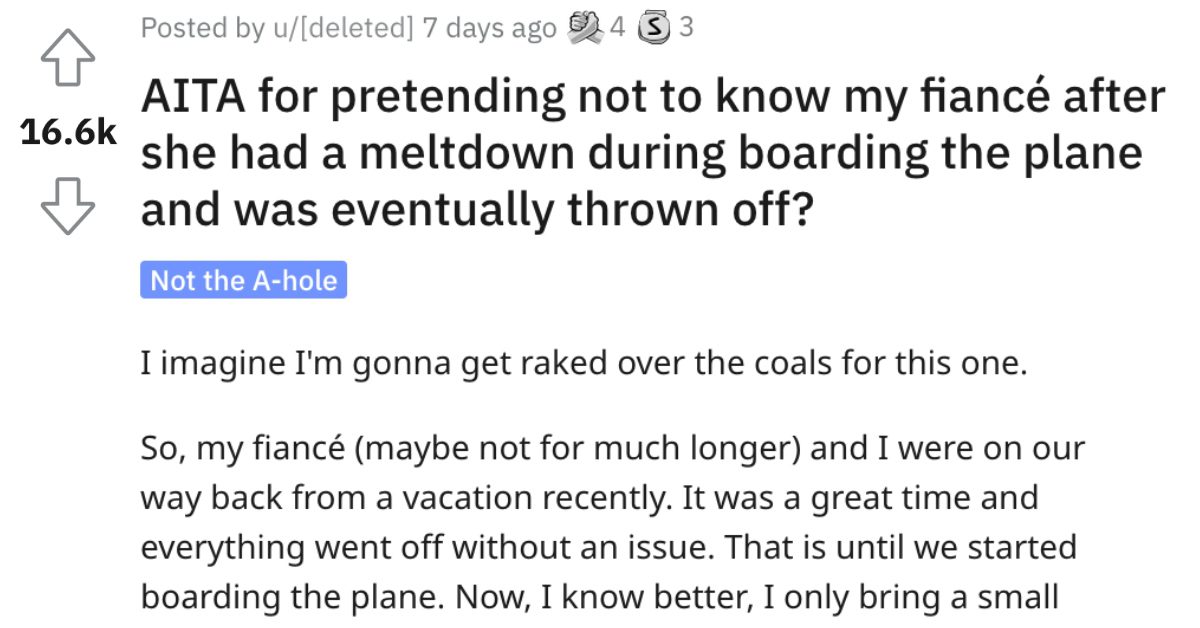Screen dimensions: 1200x628
Task: Click the title line ending thrown off?
Action: coord(476,208)
